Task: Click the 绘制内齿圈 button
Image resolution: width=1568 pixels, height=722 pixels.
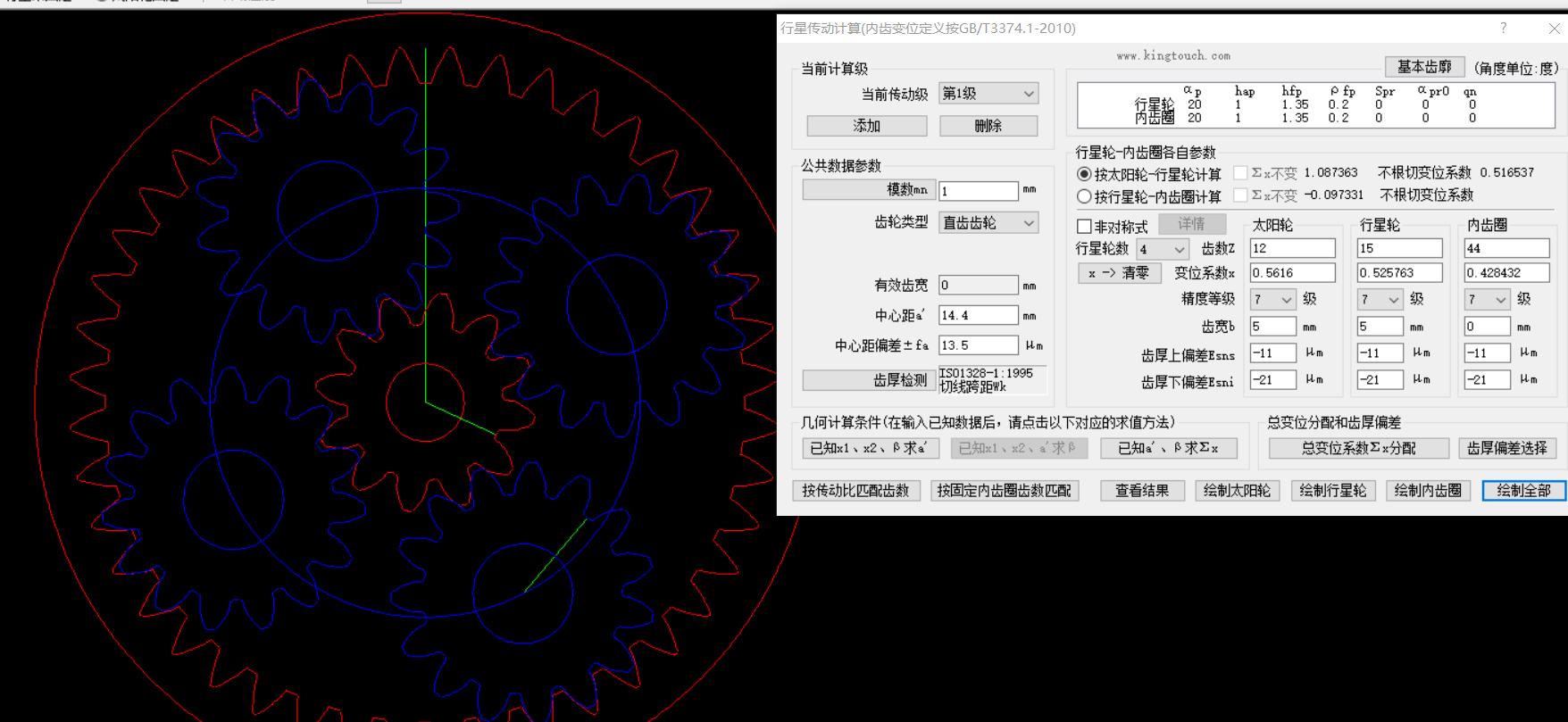Action: [x=1429, y=490]
